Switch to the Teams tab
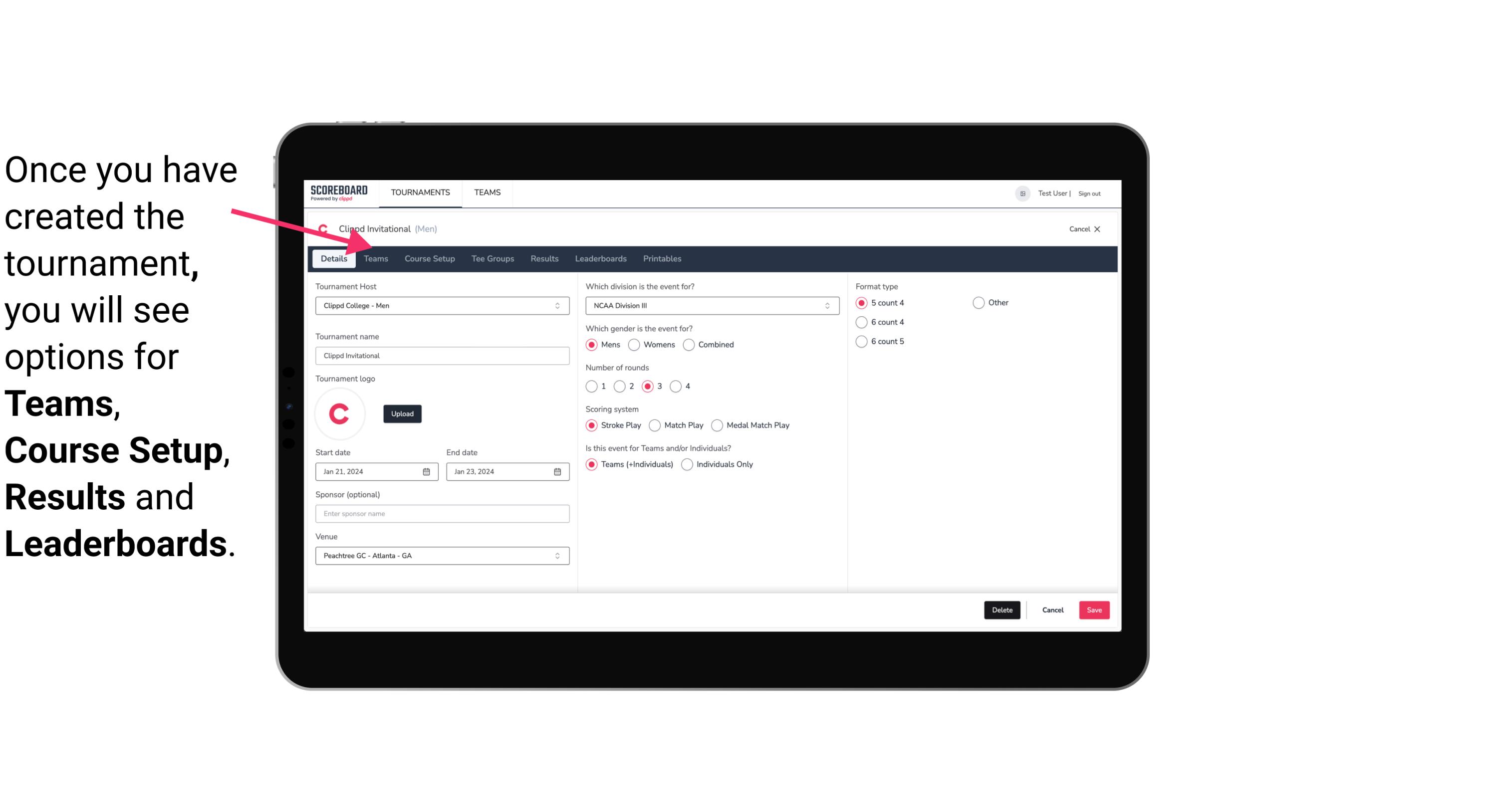Image resolution: width=1510 pixels, height=812 pixels. pos(376,258)
